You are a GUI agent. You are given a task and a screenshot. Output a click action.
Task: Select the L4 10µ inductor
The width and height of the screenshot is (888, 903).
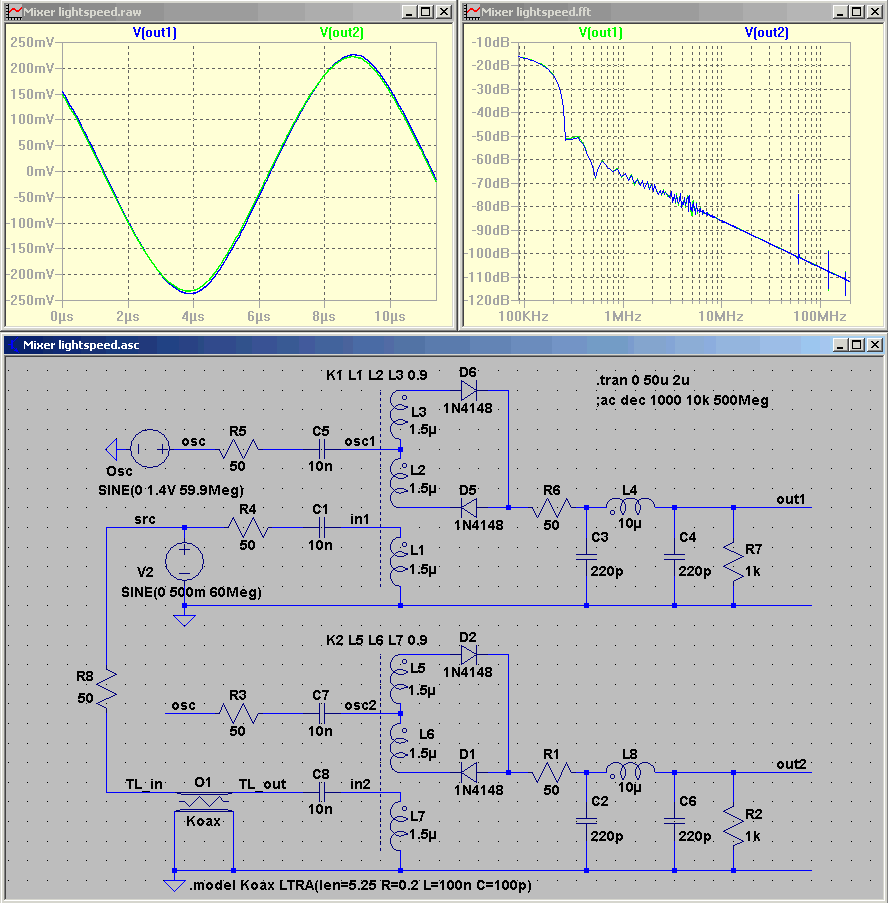(630, 506)
